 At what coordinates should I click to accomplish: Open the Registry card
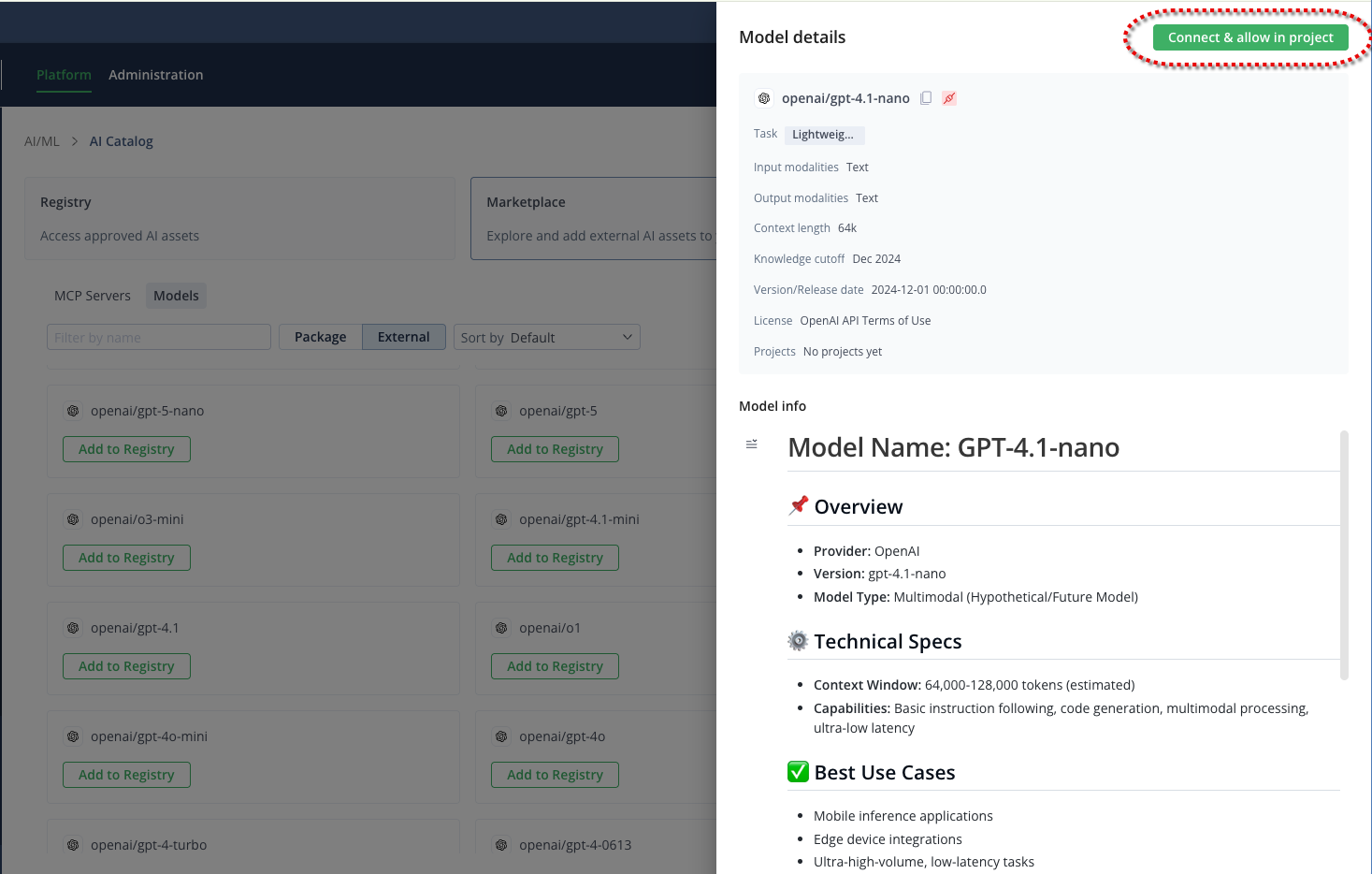[x=239, y=218]
